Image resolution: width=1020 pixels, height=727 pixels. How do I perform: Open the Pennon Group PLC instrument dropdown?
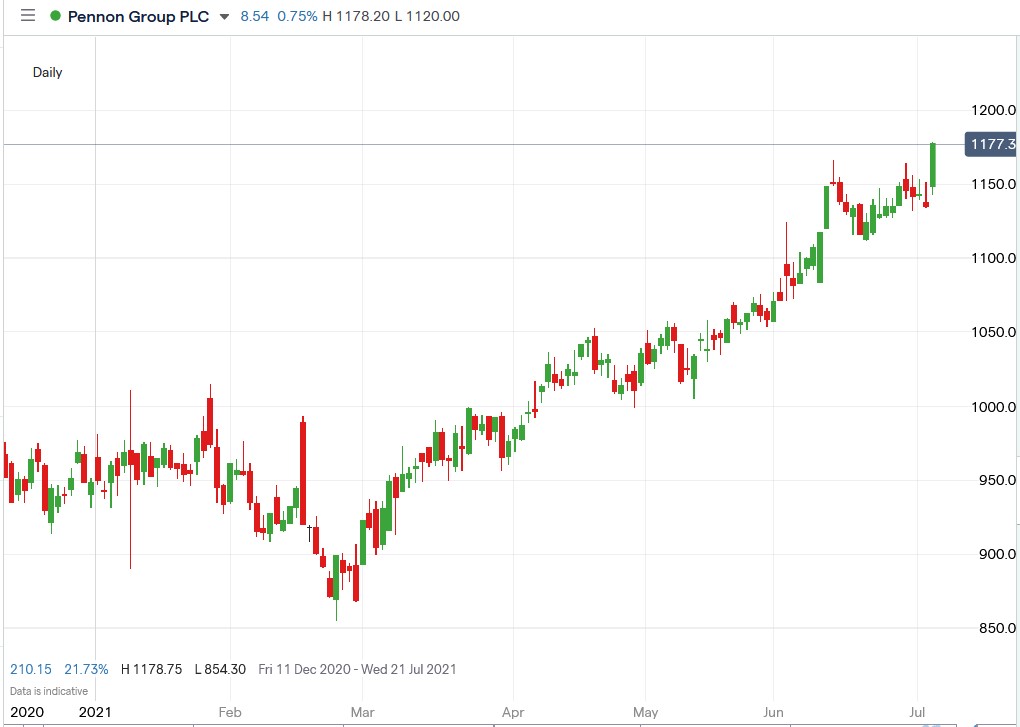tap(224, 17)
